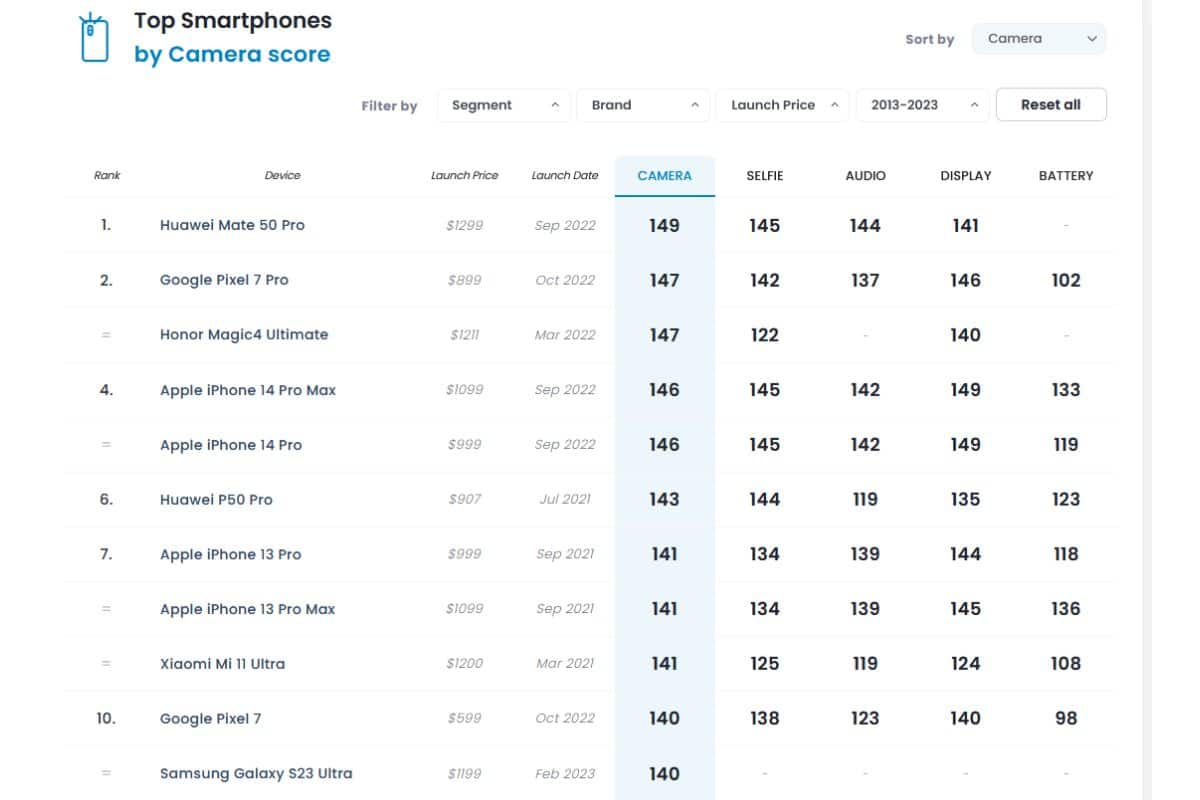Open the Apple iPhone 13 Pro entry

pos(231,554)
